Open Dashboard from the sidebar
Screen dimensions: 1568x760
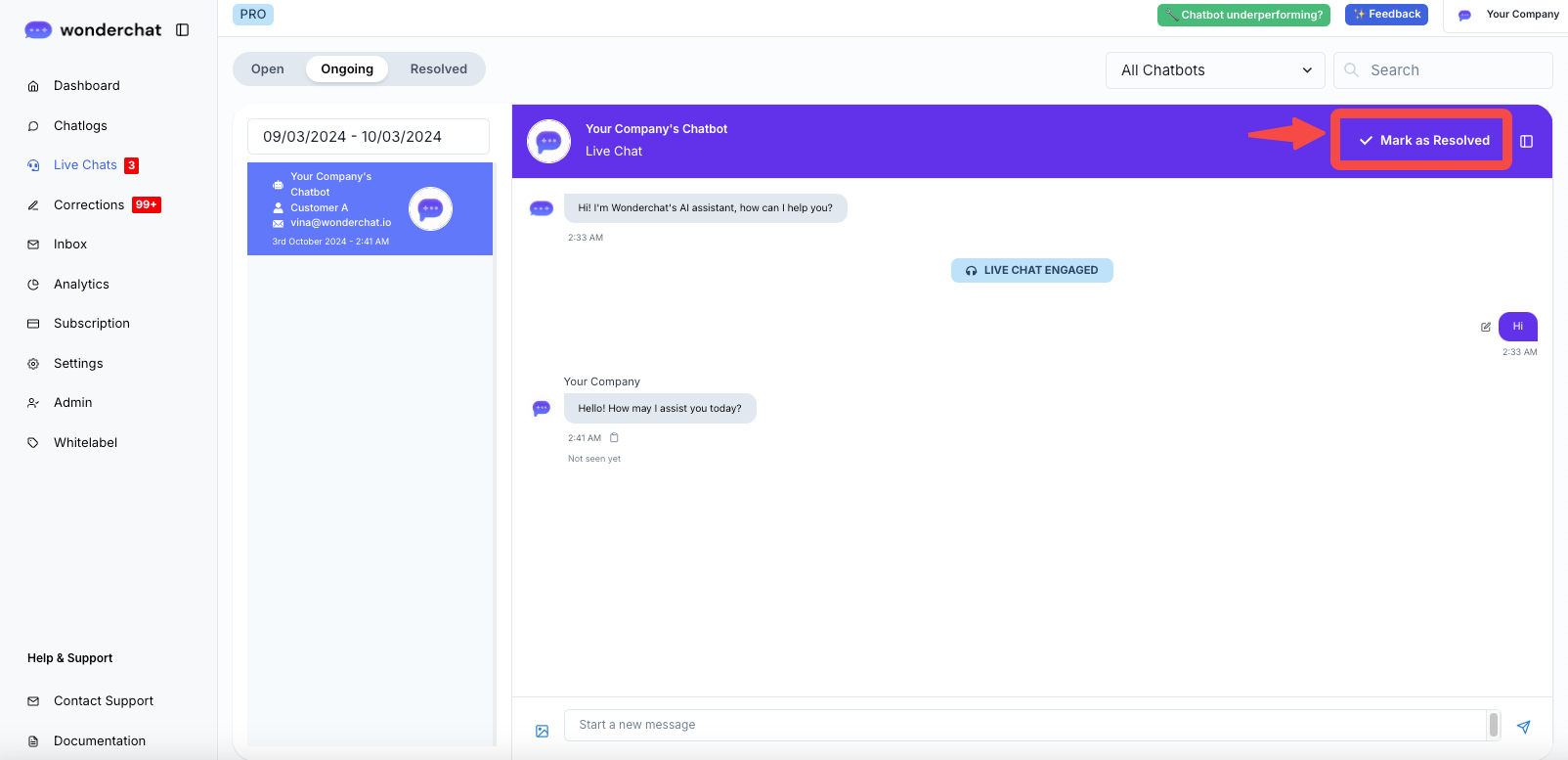(86, 86)
